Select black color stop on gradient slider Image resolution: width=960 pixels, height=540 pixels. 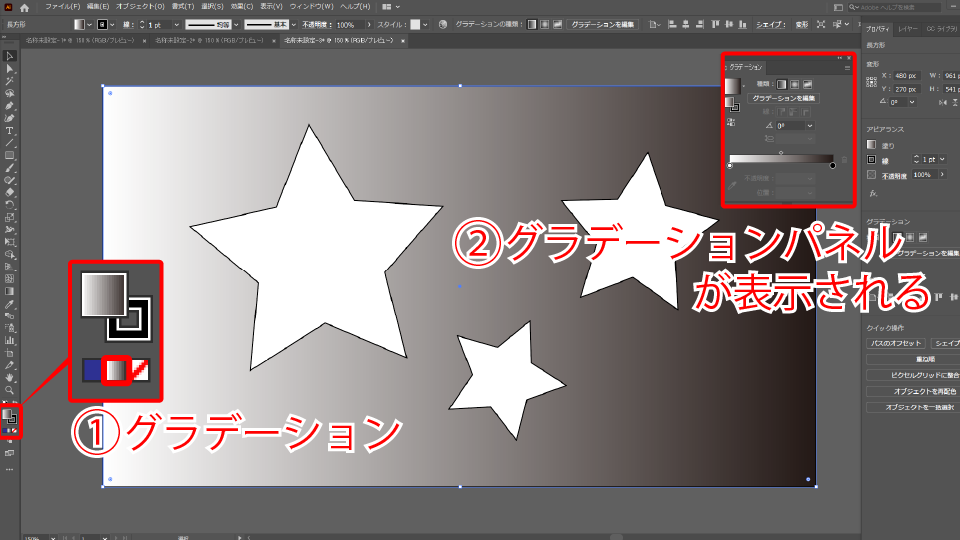point(832,165)
